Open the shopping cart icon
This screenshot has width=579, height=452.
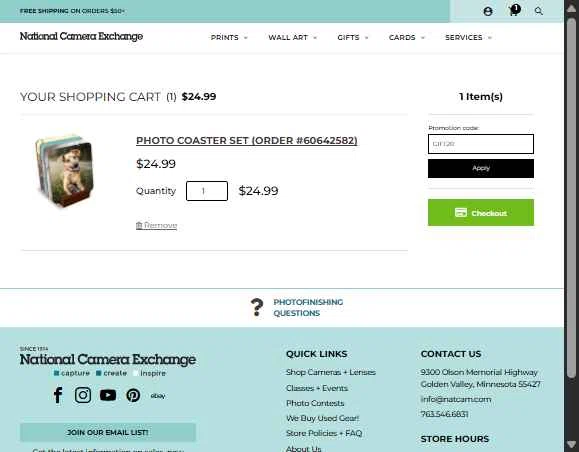pyautogui.click(x=514, y=10)
